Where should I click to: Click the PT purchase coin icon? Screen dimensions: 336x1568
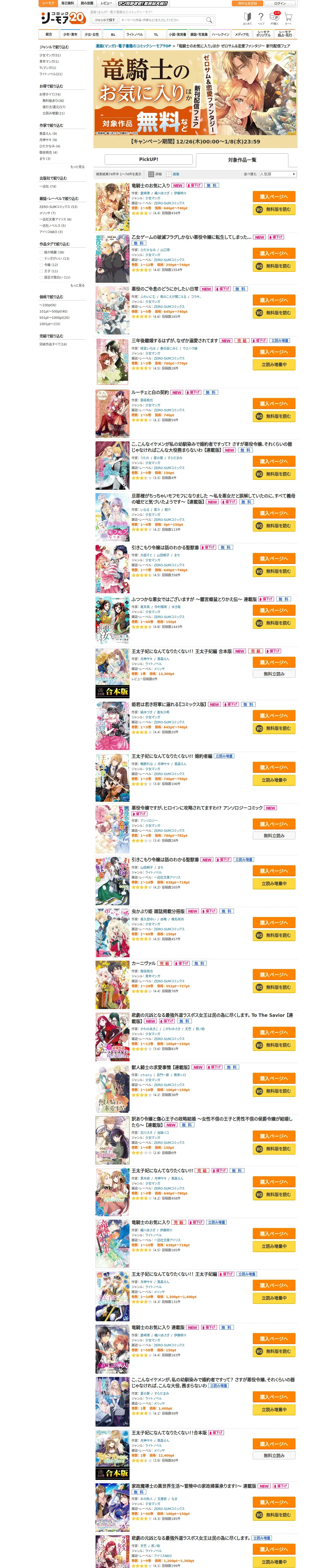pos(275,18)
